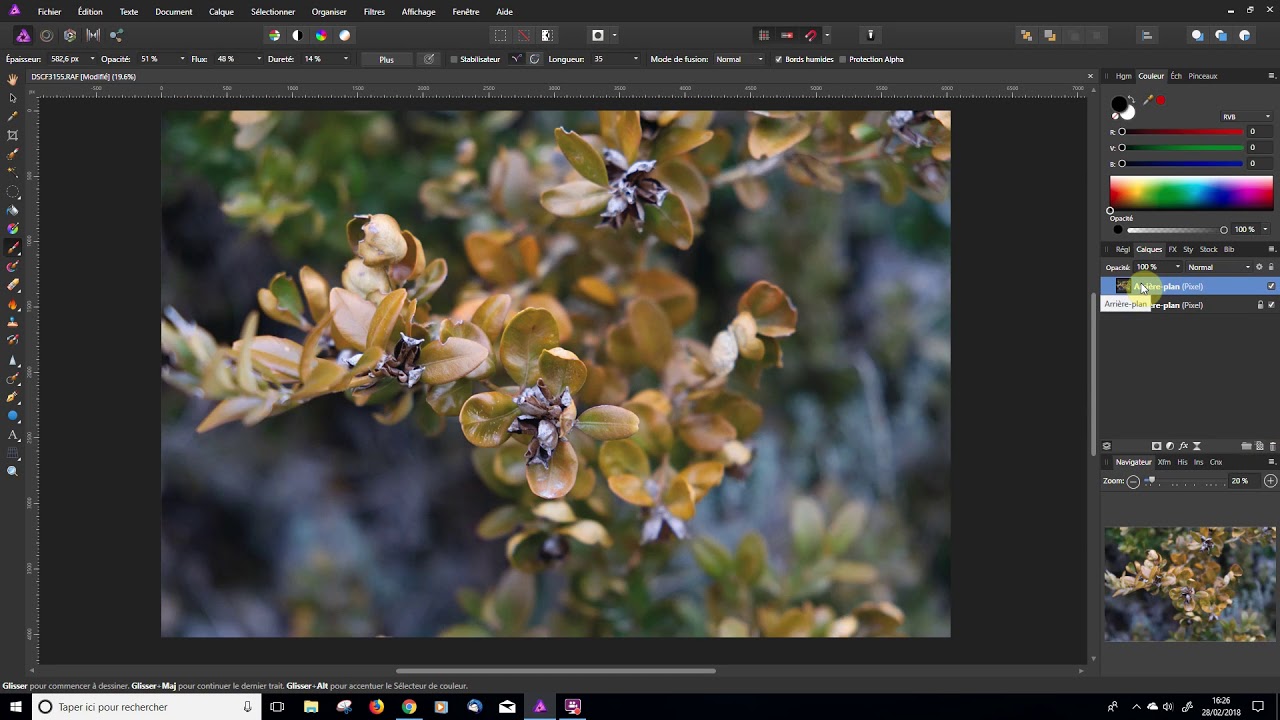Select the Zoom magnifier tool

13,471
